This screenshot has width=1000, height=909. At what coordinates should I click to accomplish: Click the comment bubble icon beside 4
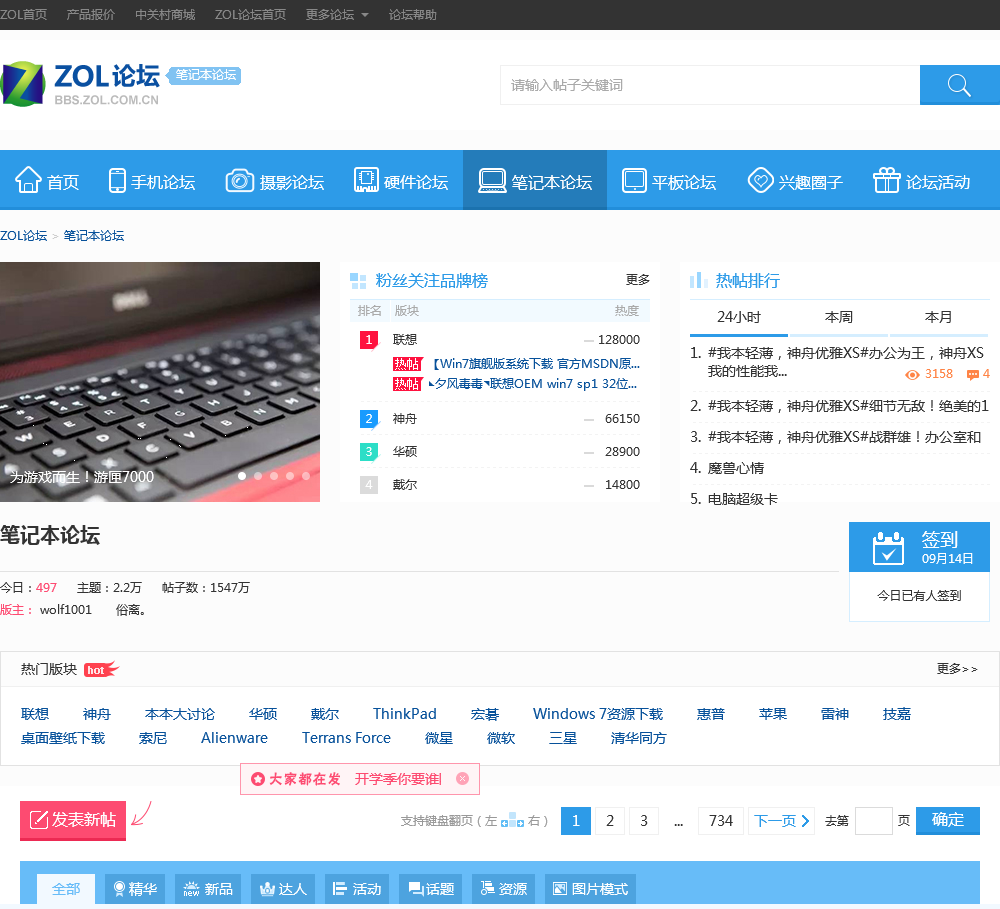coord(973,374)
